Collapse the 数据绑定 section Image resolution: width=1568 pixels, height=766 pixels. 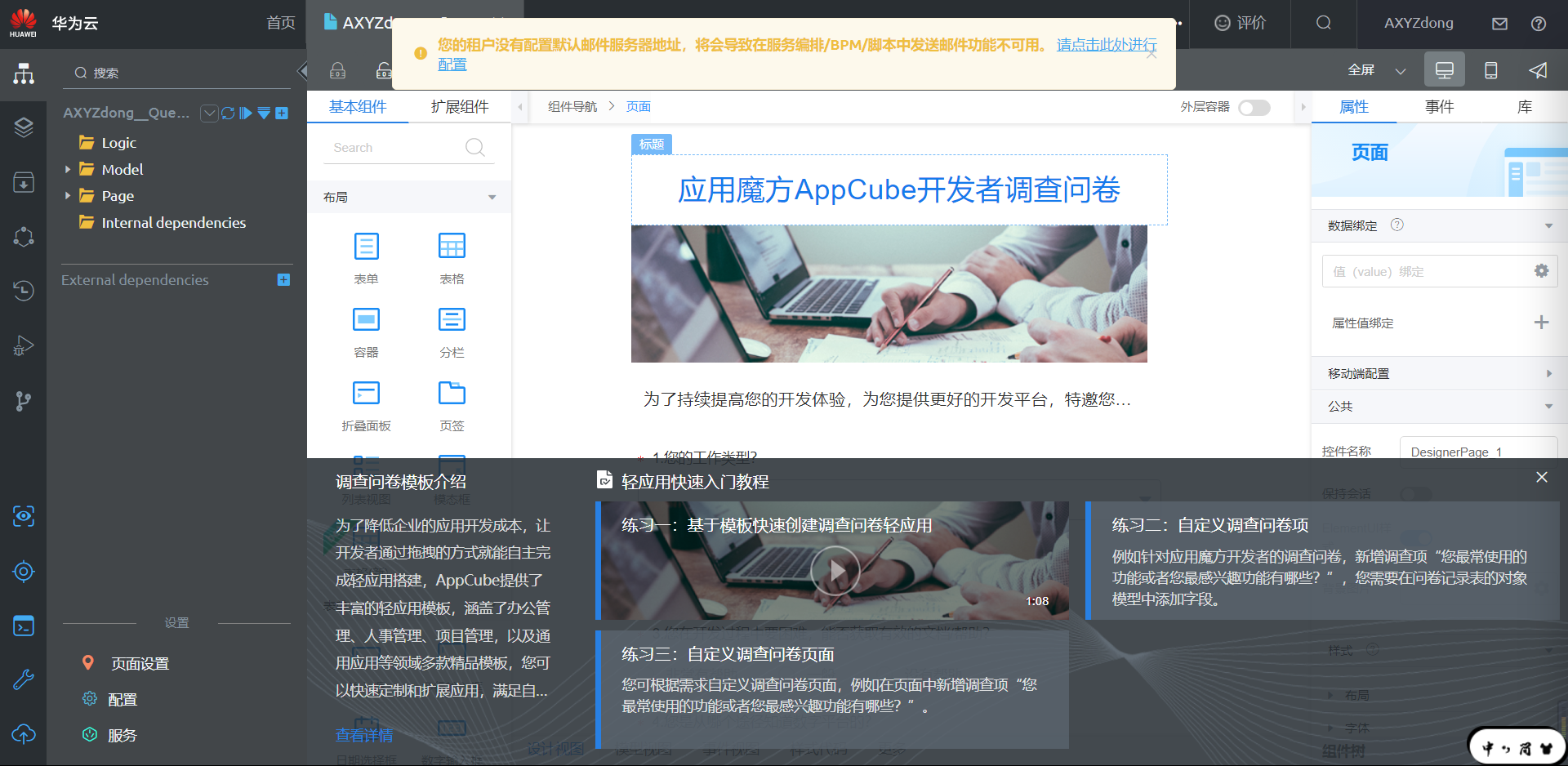[1548, 226]
